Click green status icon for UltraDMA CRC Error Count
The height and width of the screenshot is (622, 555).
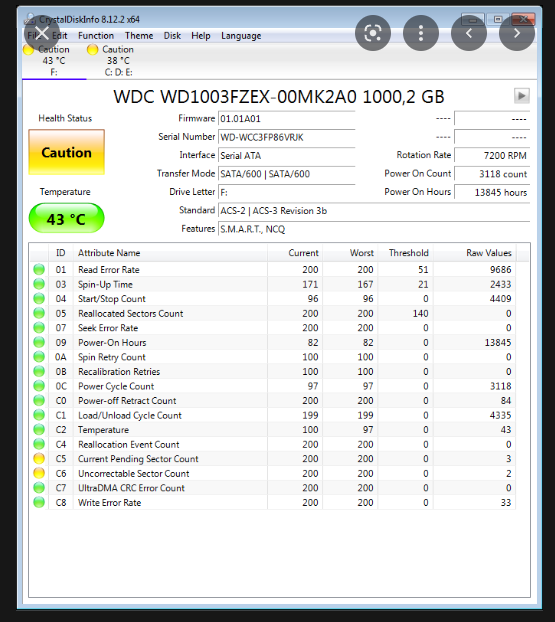pos(39,488)
